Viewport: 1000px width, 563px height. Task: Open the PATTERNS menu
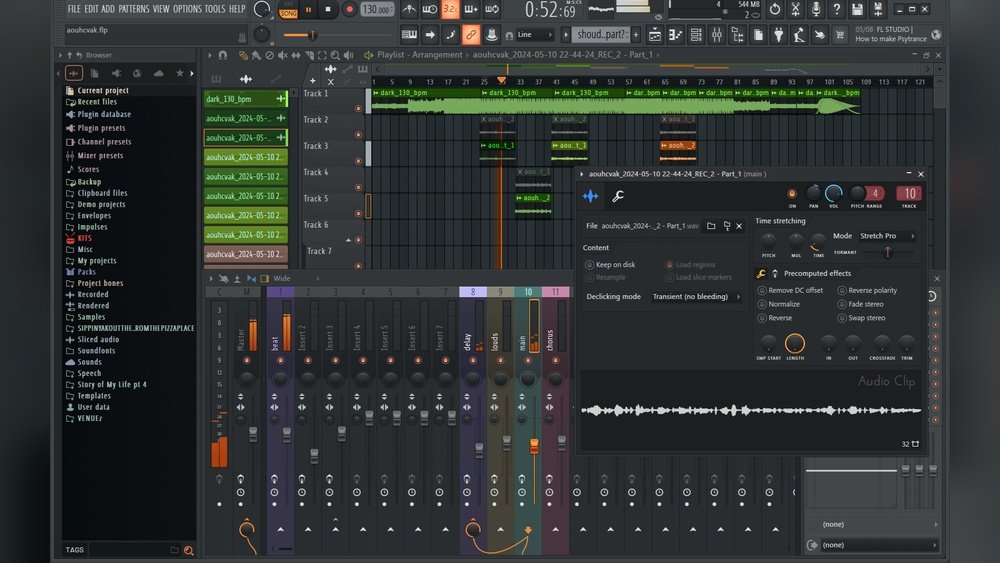point(134,9)
